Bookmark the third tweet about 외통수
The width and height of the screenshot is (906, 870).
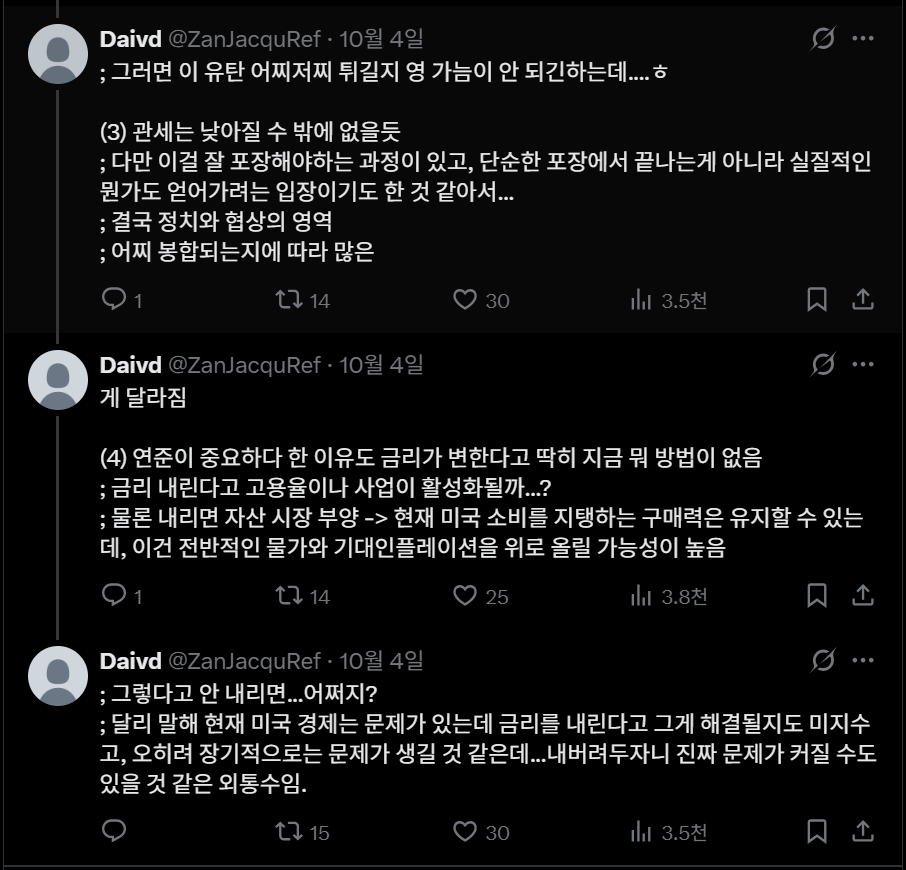coord(816,832)
